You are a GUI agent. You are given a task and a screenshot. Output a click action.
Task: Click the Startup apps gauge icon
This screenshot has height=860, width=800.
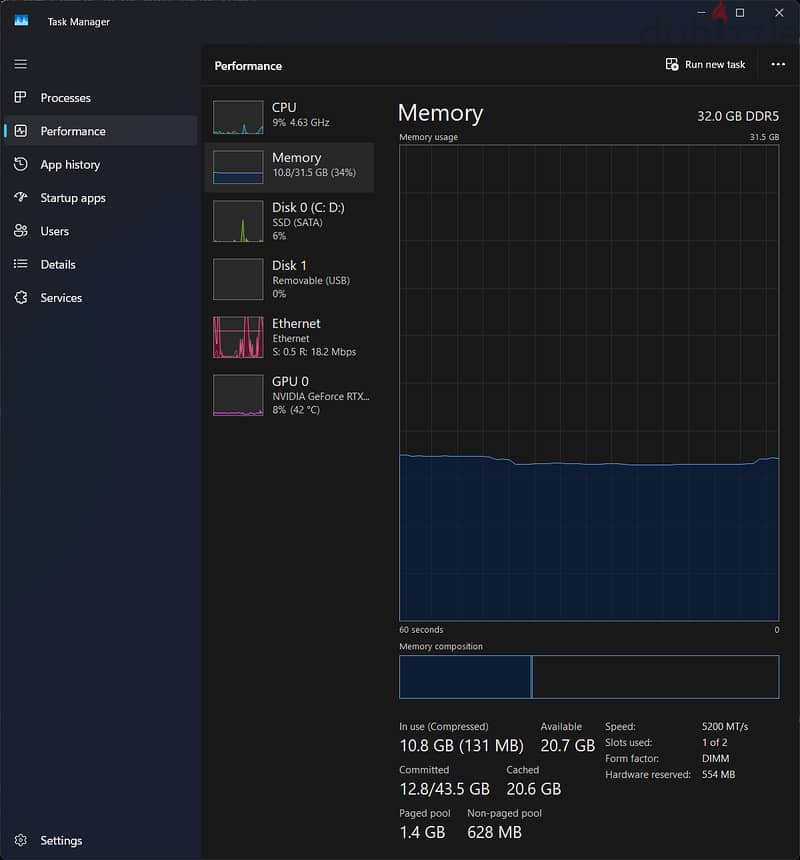pos(21,197)
